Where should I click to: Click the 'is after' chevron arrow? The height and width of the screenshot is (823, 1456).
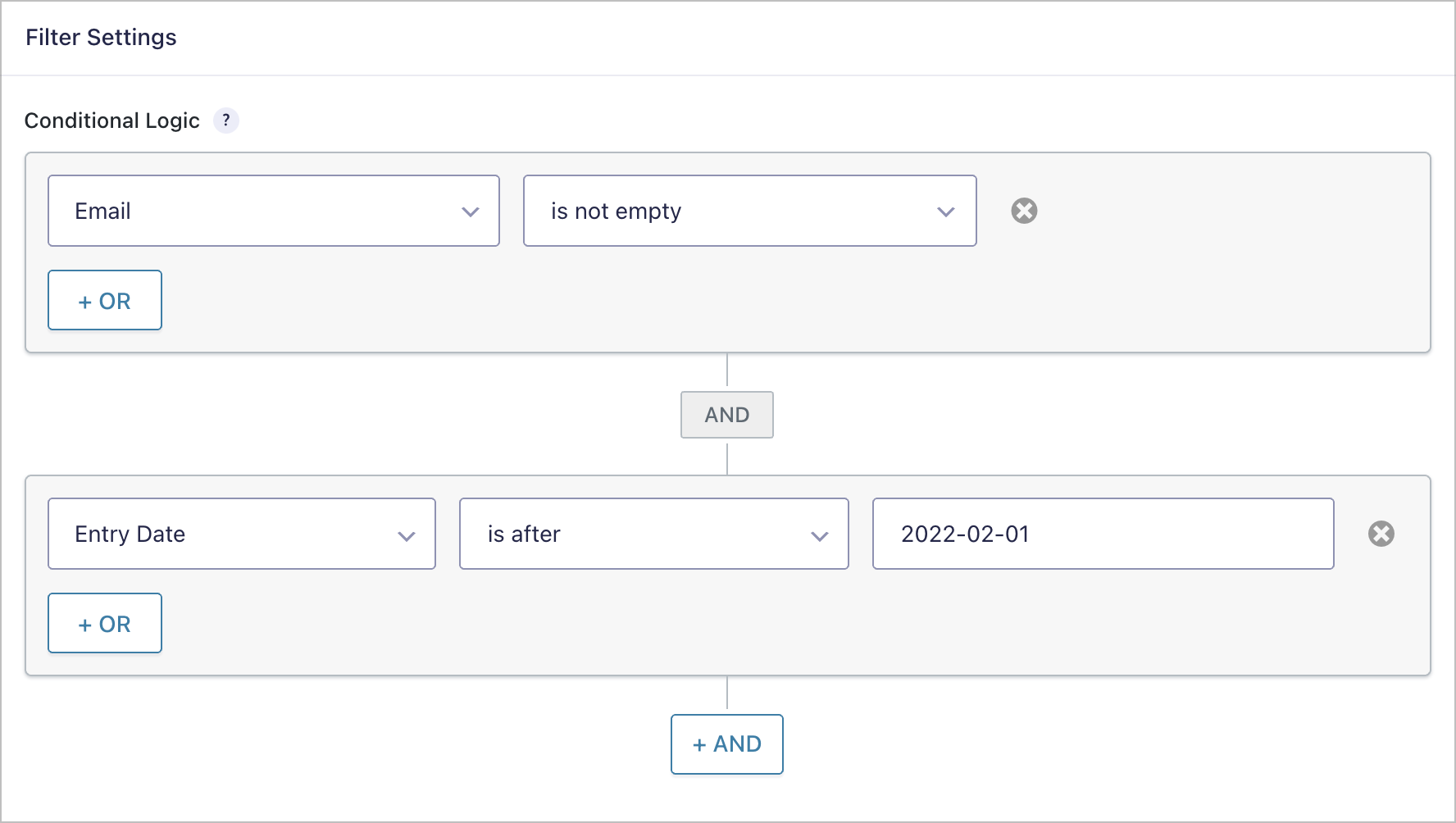point(819,536)
